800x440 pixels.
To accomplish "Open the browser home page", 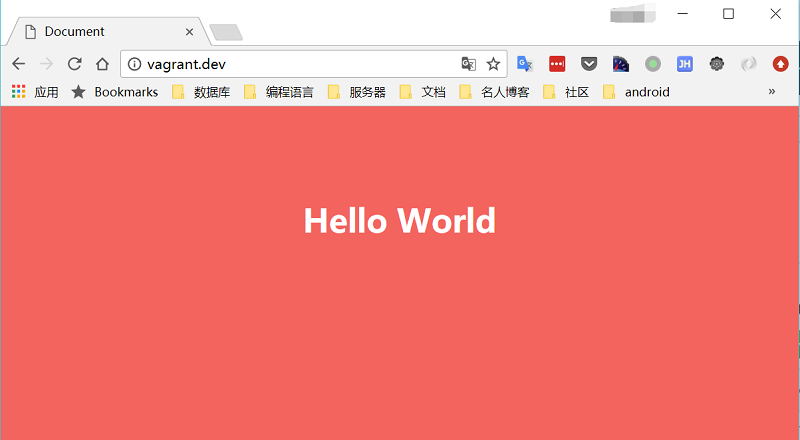I will (x=102, y=64).
